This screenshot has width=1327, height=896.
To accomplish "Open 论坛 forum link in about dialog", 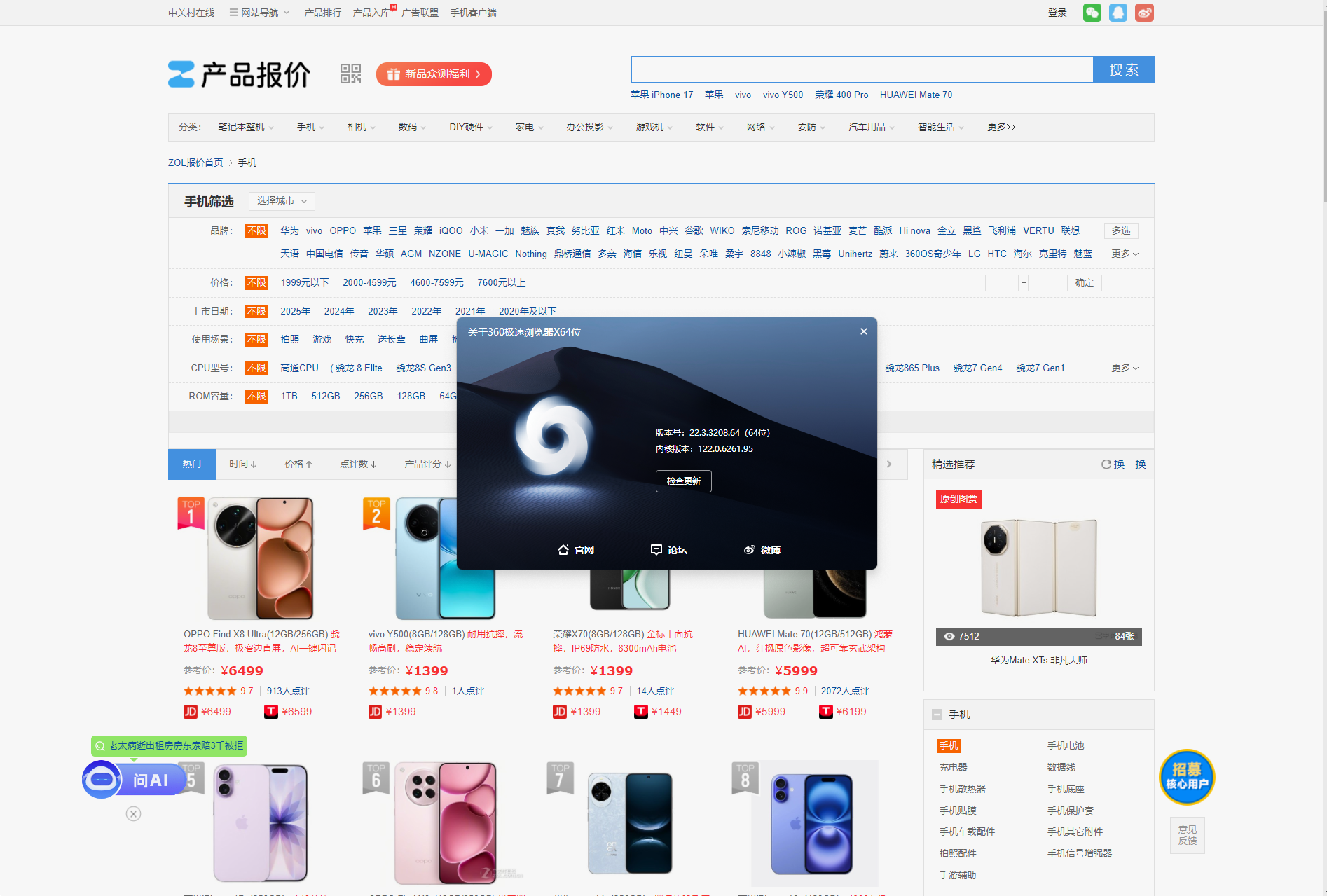I will [x=668, y=550].
